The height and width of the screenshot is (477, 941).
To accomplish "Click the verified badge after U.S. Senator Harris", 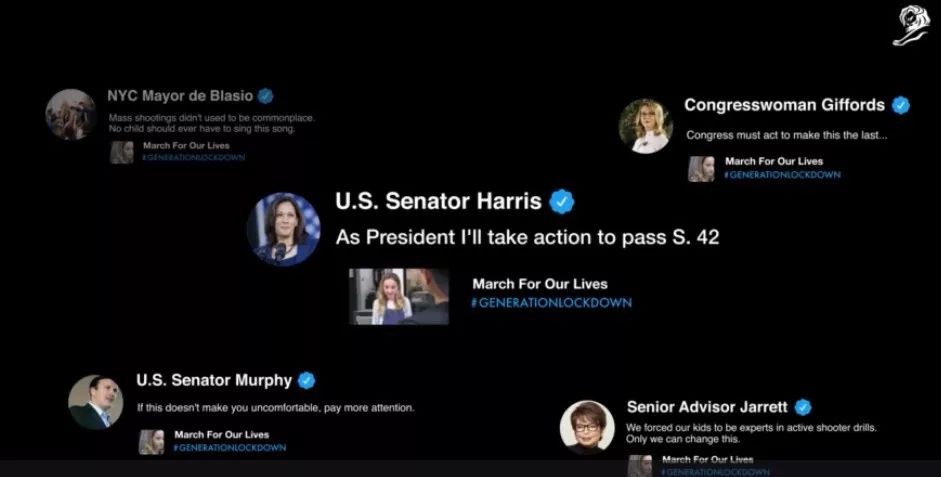I will point(562,202).
